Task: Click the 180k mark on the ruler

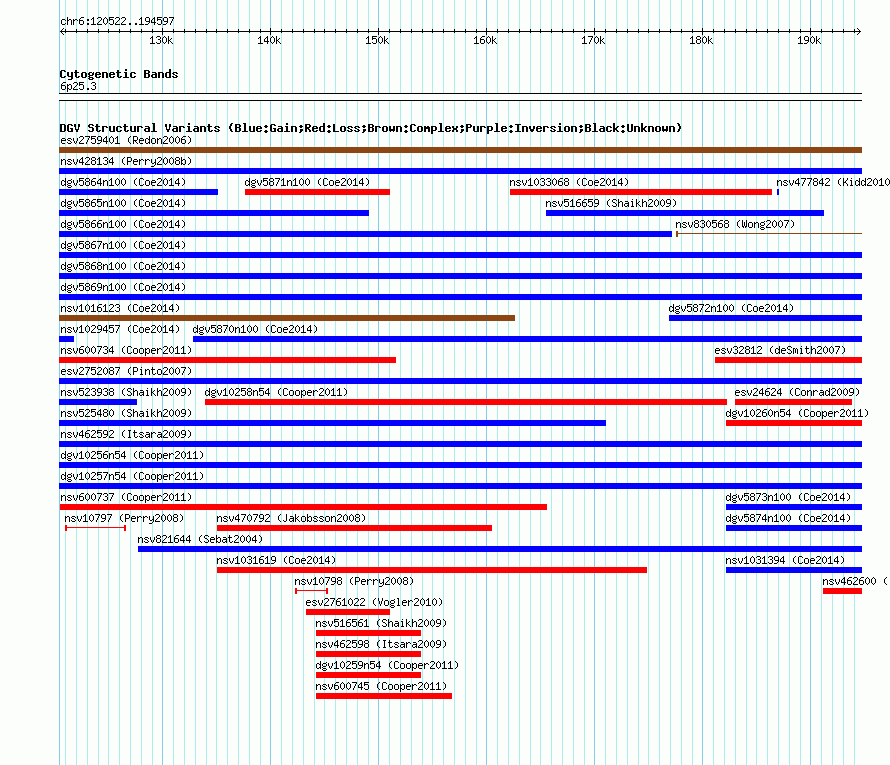Action: tap(702, 41)
